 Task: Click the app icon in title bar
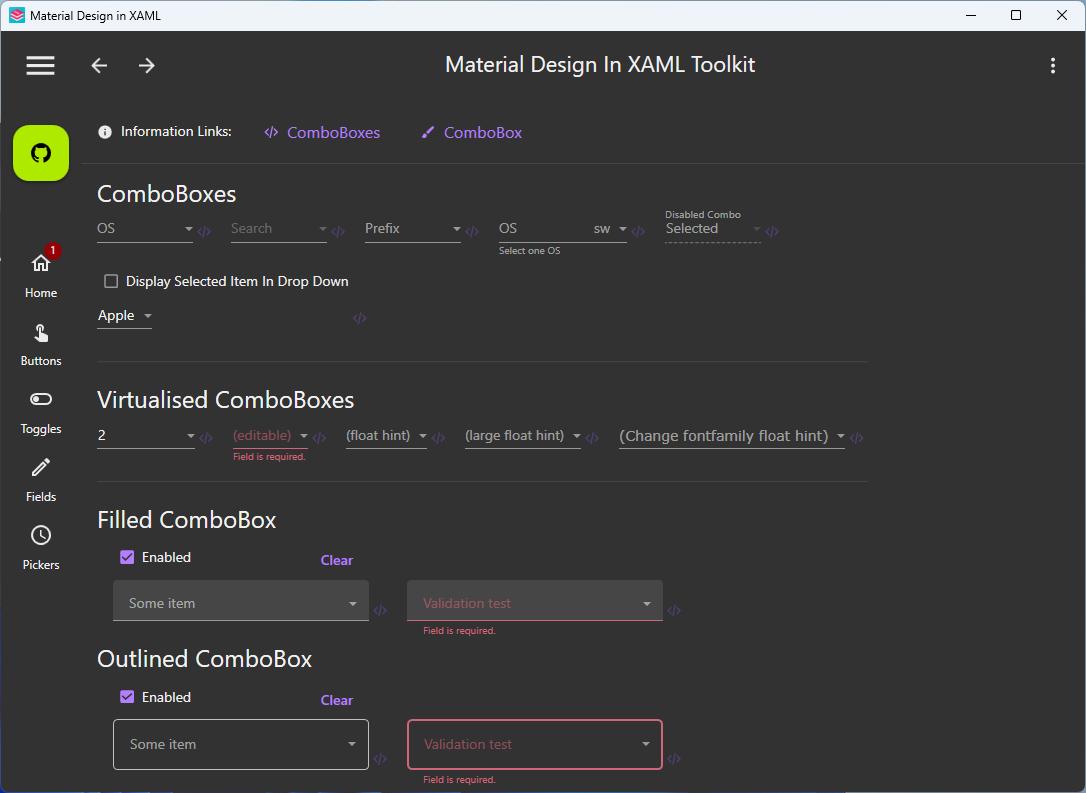(17, 15)
